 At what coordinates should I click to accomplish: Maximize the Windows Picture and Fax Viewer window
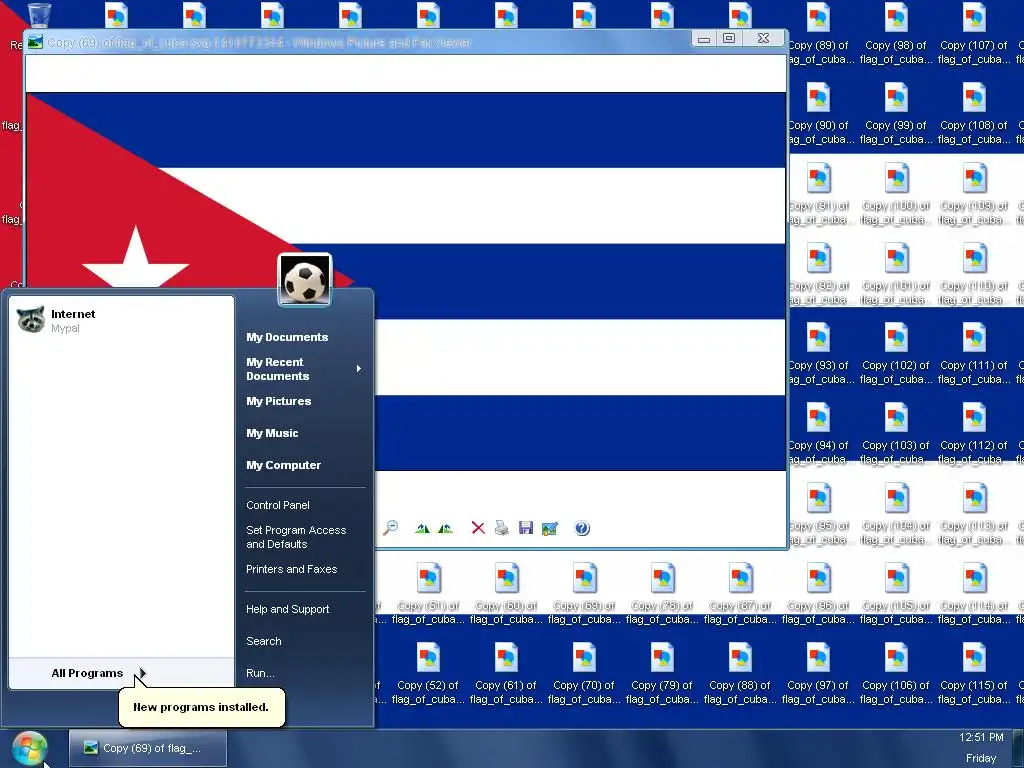click(x=729, y=39)
